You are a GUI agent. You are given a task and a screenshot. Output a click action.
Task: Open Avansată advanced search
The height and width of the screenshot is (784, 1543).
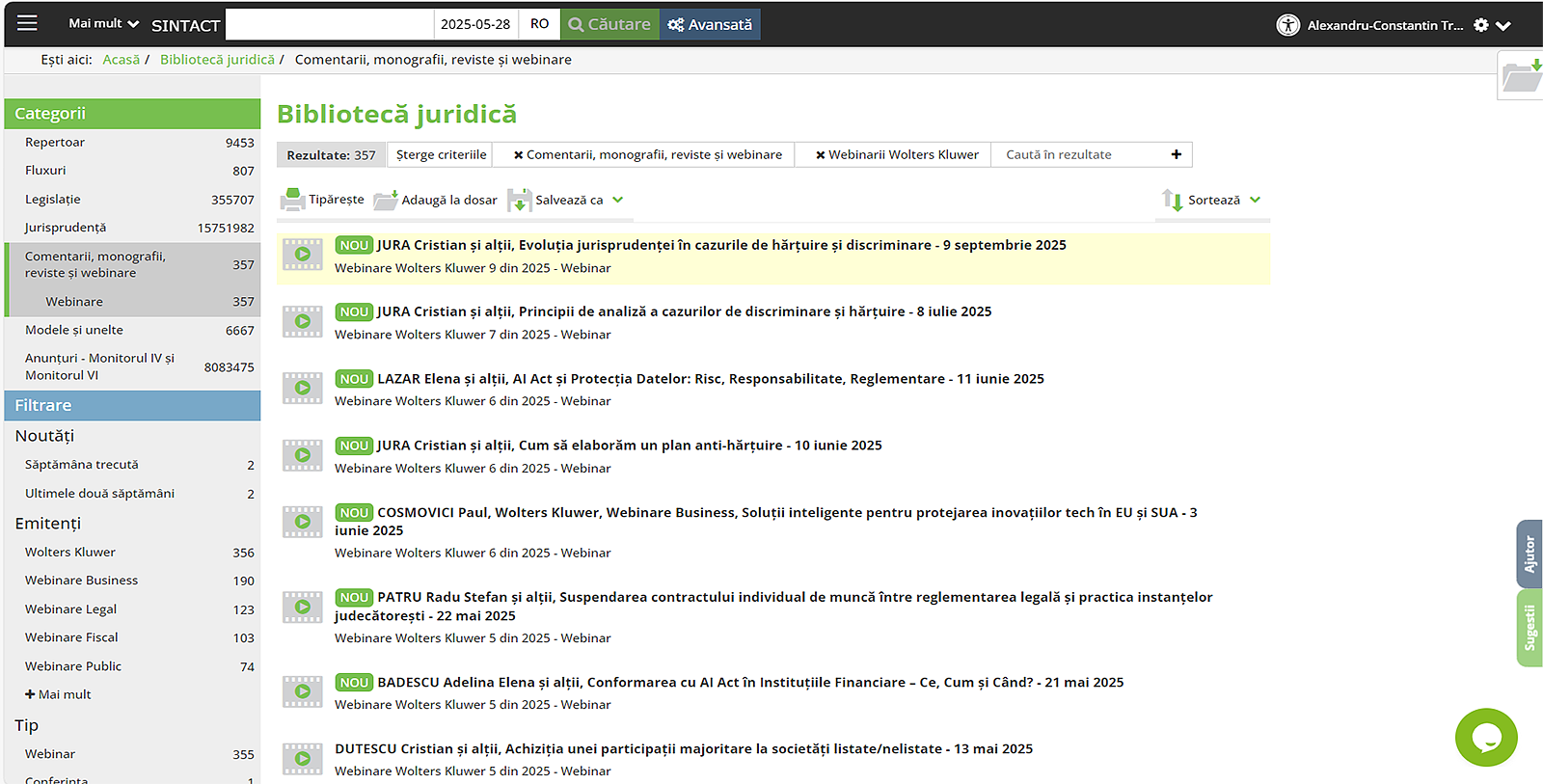click(x=710, y=24)
